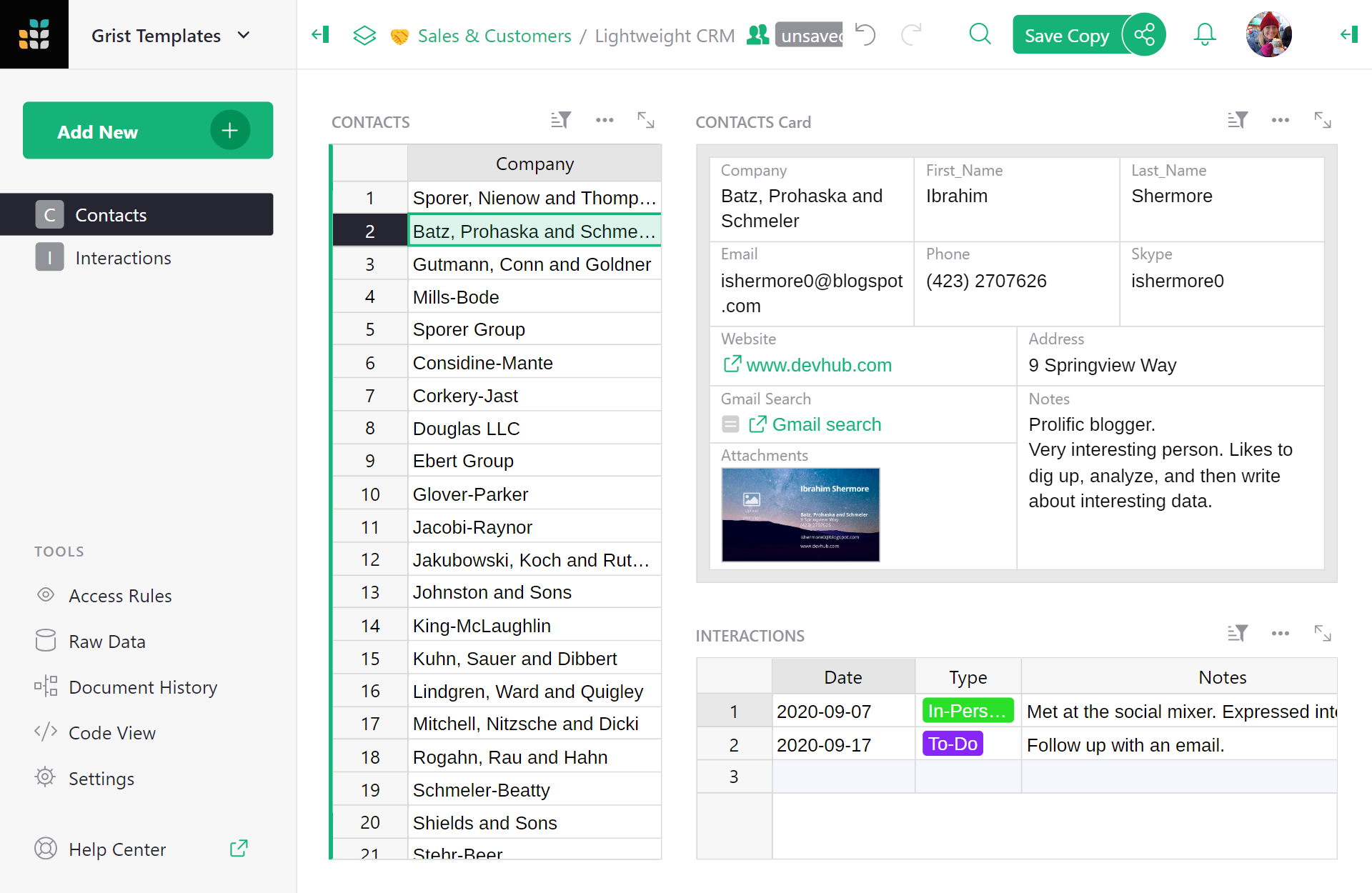The width and height of the screenshot is (1372, 893).
Task: Expand the CONTACTS widget
Action: (x=646, y=120)
